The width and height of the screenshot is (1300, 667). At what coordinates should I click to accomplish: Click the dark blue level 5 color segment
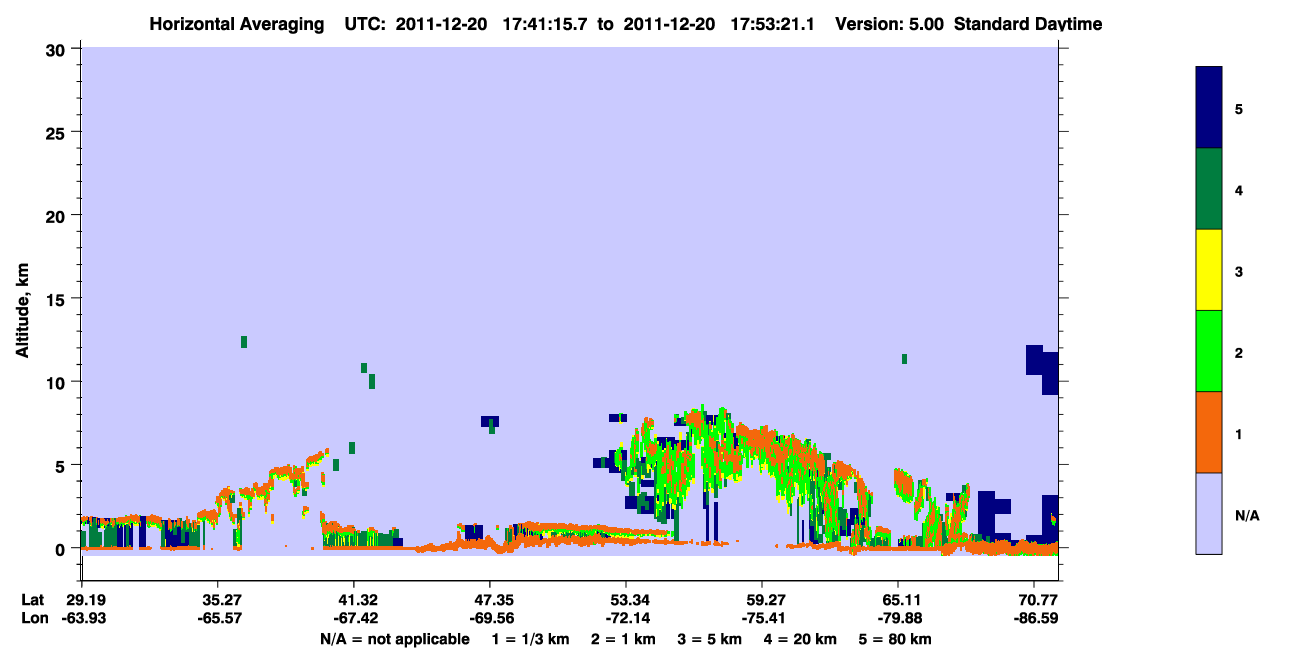(x=1208, y=107)
